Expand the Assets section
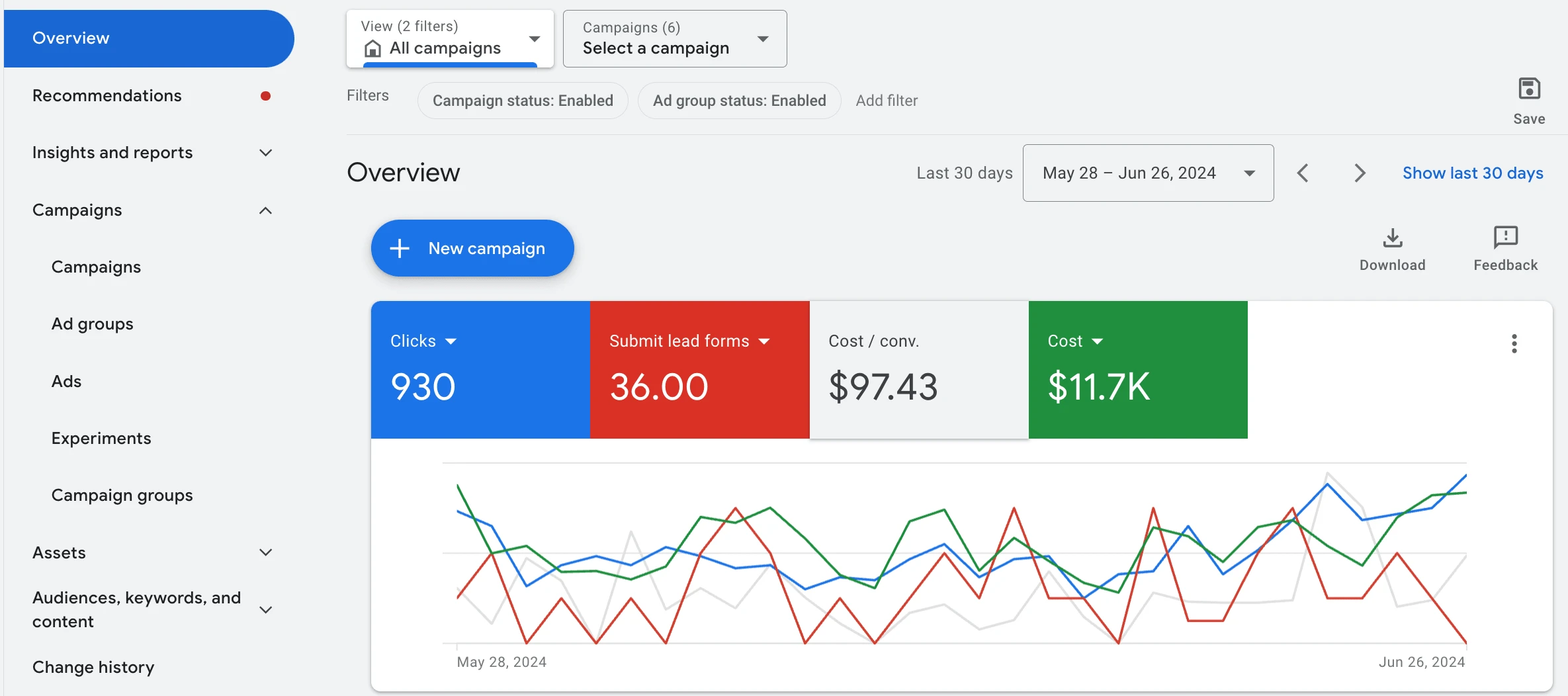1568x696 pixels. point(265,552)
